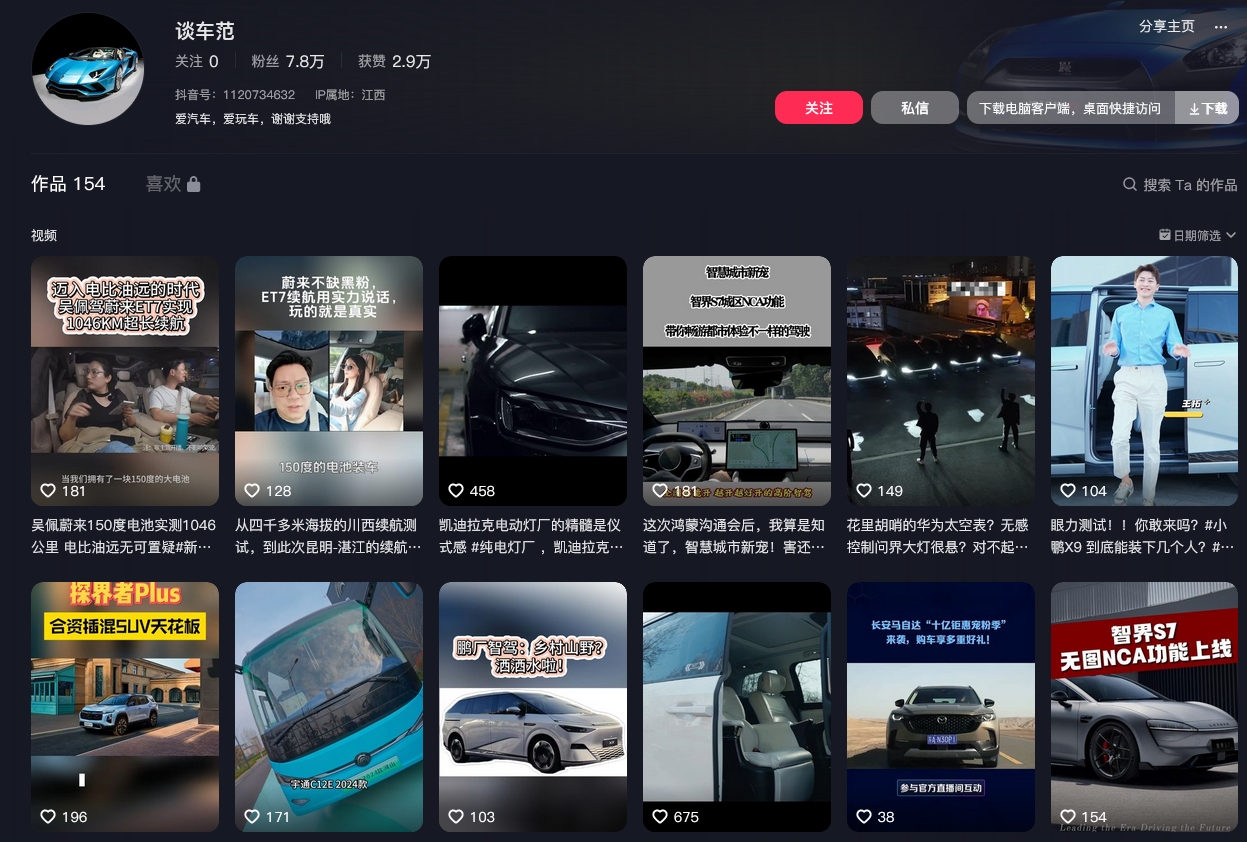Click the heart icon with 38 likes
This screenshot has height=842, width=1247.
[864, 817]
